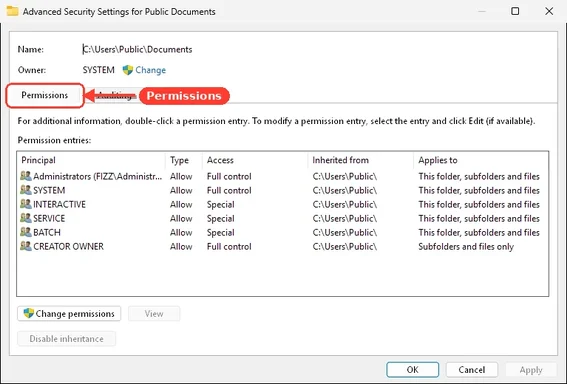
Task: Click the Change owner link
Action: (x=150, y=70)
